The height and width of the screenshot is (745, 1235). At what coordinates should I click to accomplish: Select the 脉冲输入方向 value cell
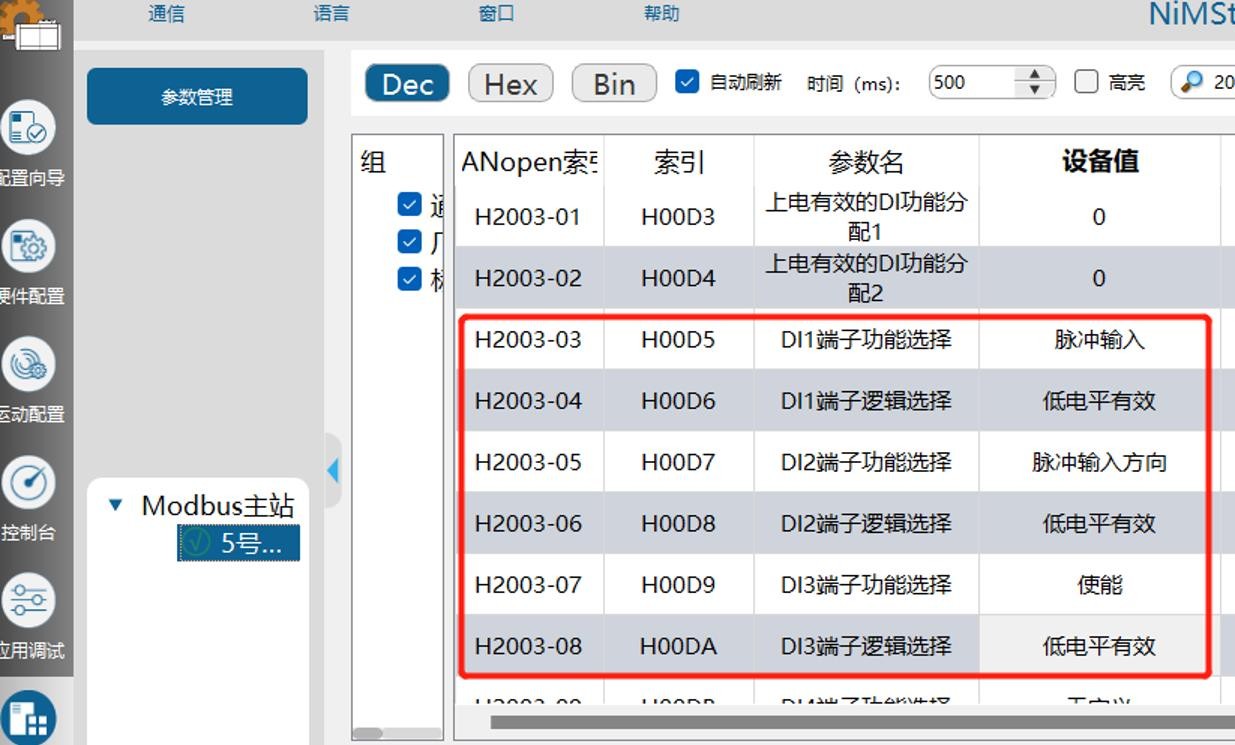point(1099,462)
